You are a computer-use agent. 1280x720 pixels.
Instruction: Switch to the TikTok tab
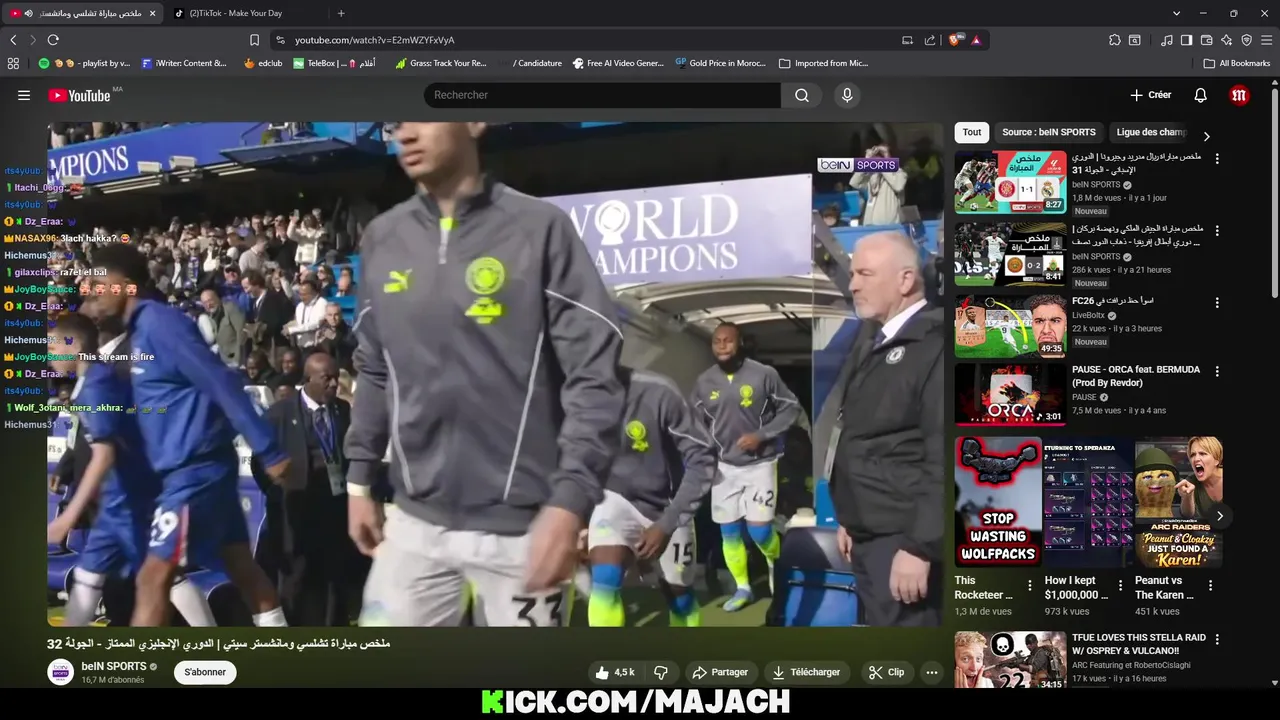click(x=245, y=13)
